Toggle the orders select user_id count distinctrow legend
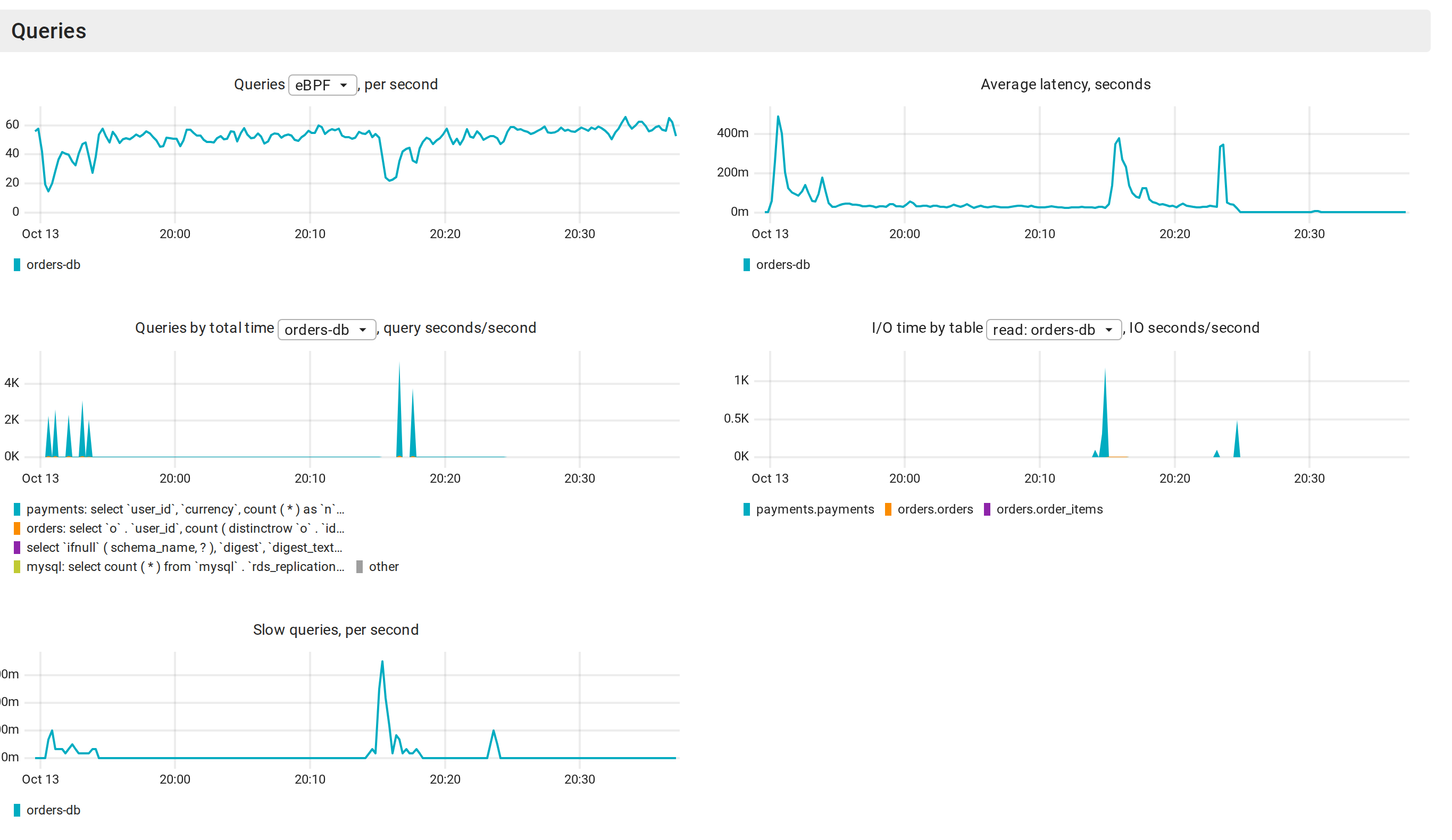 [179, 528]
